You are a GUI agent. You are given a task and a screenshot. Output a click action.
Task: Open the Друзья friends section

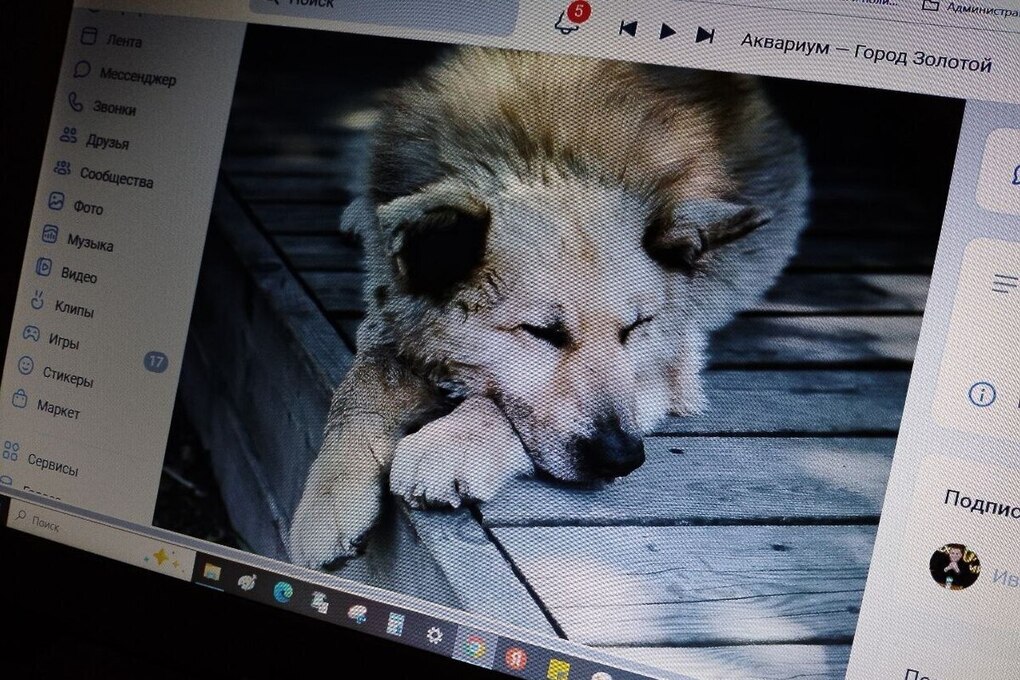tap(106, 141)
